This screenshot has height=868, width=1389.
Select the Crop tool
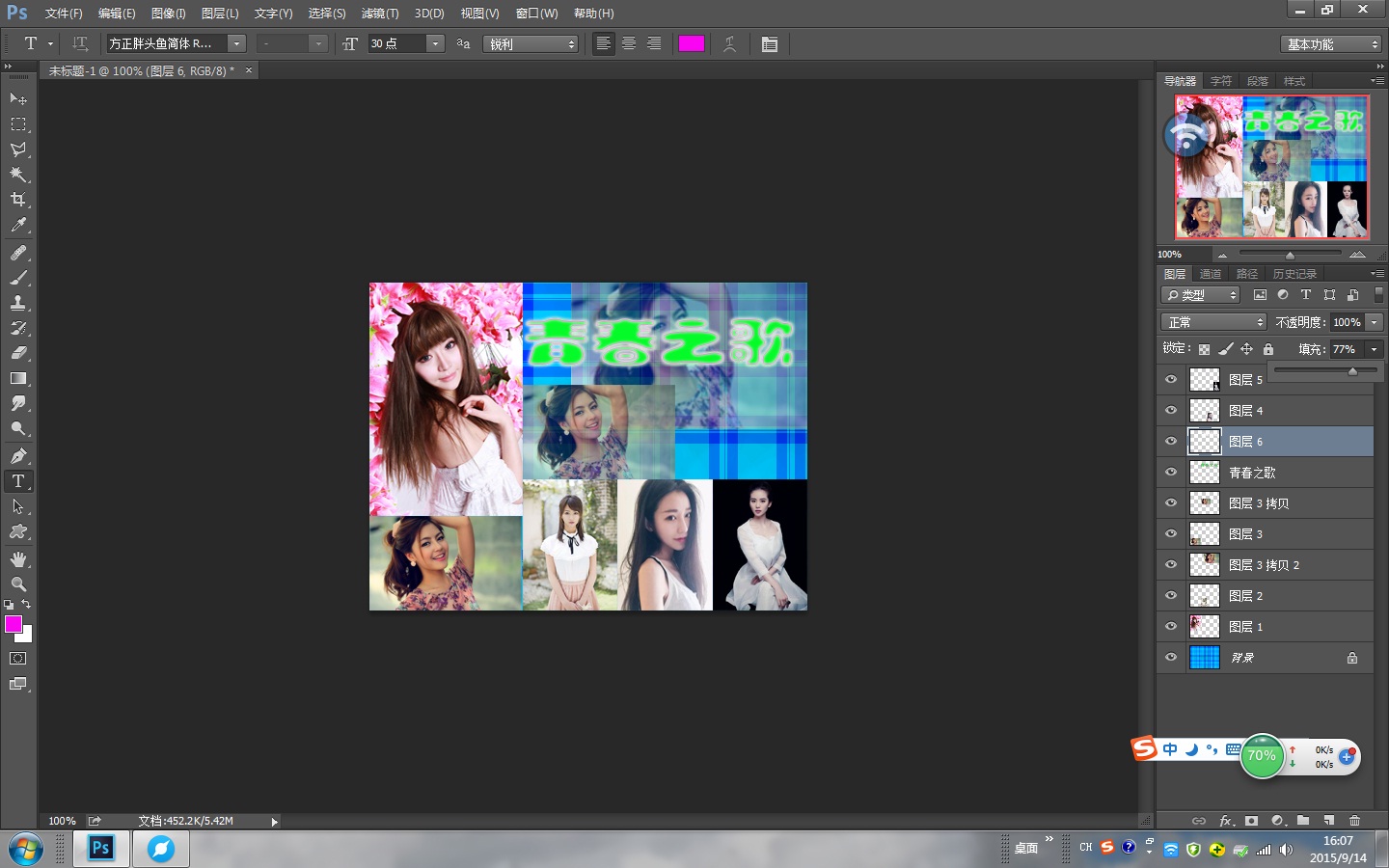click(18, 199)
